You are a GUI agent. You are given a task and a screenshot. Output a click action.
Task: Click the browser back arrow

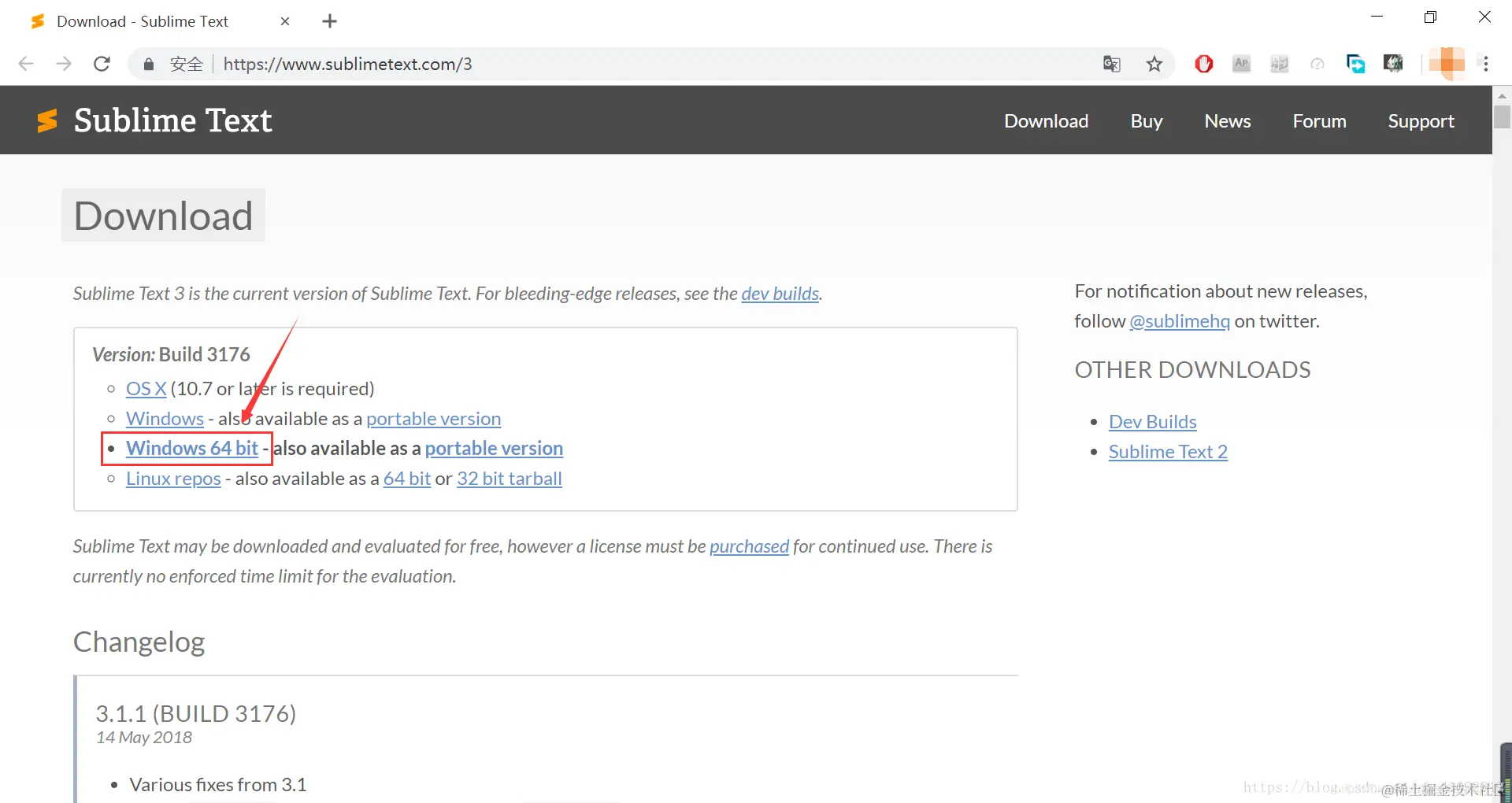tap(26, 64)
